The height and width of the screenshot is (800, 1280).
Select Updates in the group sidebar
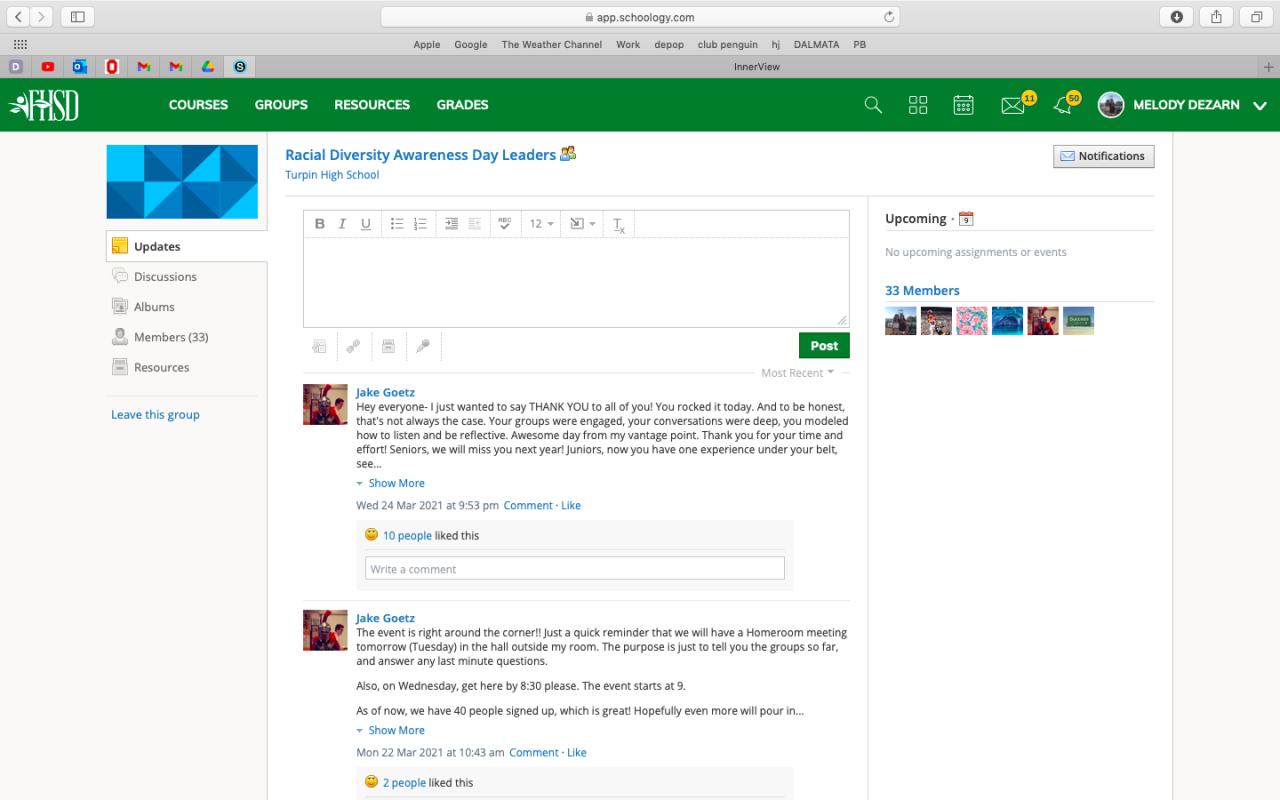click(186, 247)
